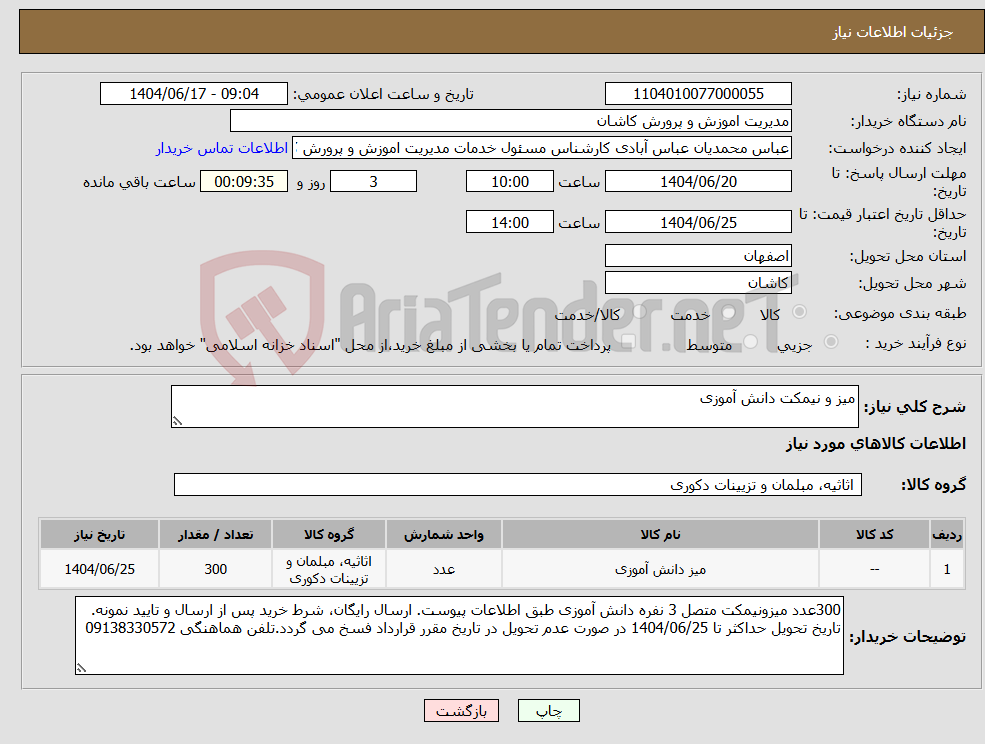
Task: Click the بازگشت button
Action: coord(461,710)
